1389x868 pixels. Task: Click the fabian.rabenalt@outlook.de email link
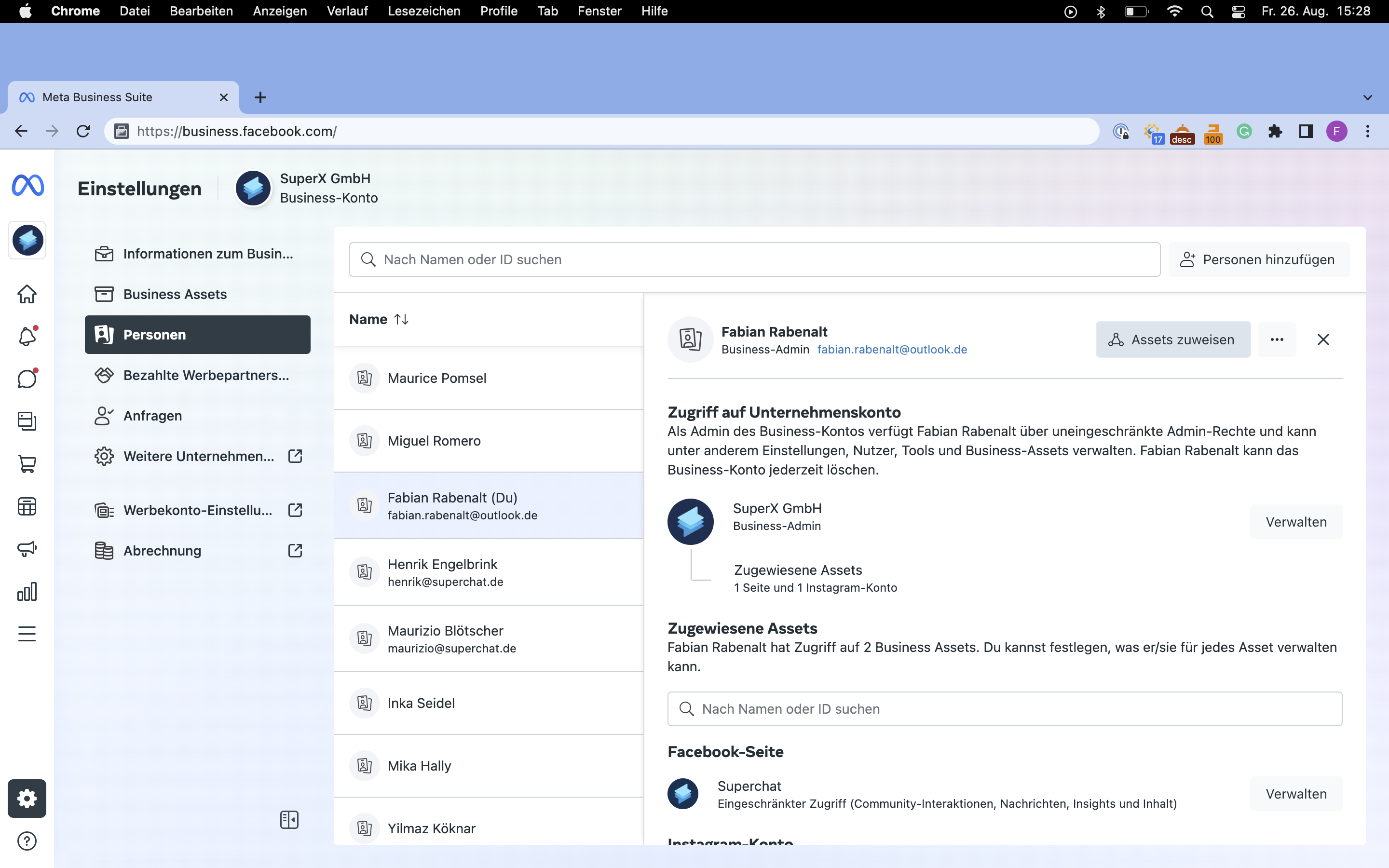[x=892, y=350]
